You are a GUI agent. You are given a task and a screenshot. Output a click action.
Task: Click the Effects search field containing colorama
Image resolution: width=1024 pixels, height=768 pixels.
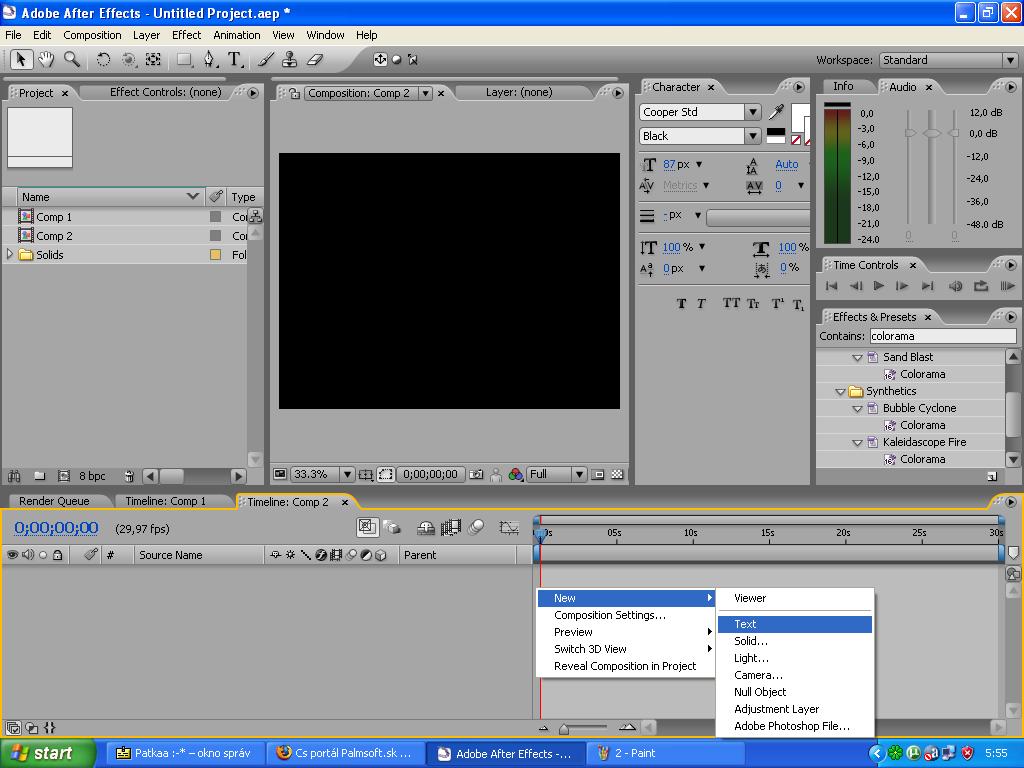pyautogui.click(x=941, y=336)
